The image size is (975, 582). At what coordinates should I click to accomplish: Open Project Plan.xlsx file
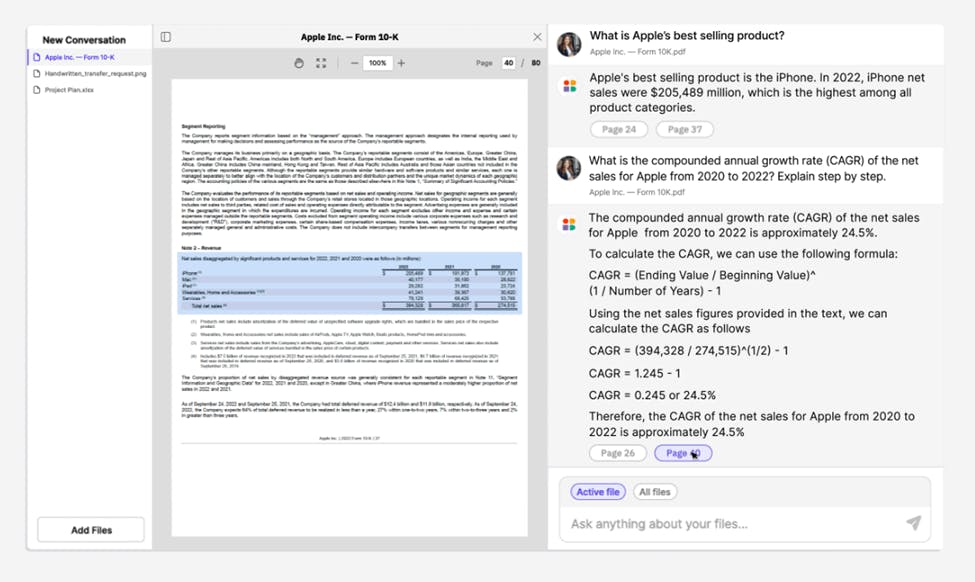click(x=69, y=90)
